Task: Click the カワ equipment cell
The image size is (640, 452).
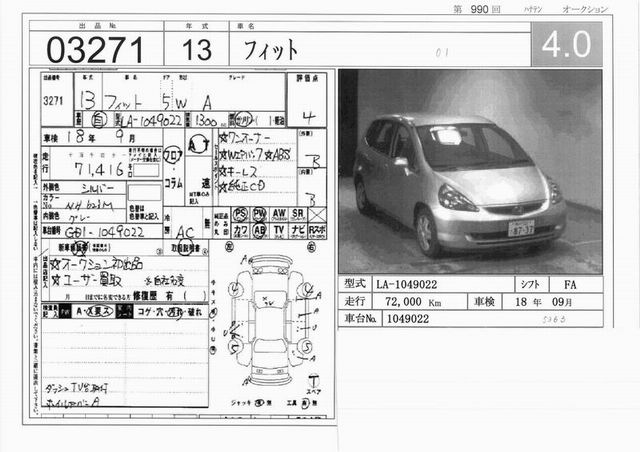Action: [240, 231]
